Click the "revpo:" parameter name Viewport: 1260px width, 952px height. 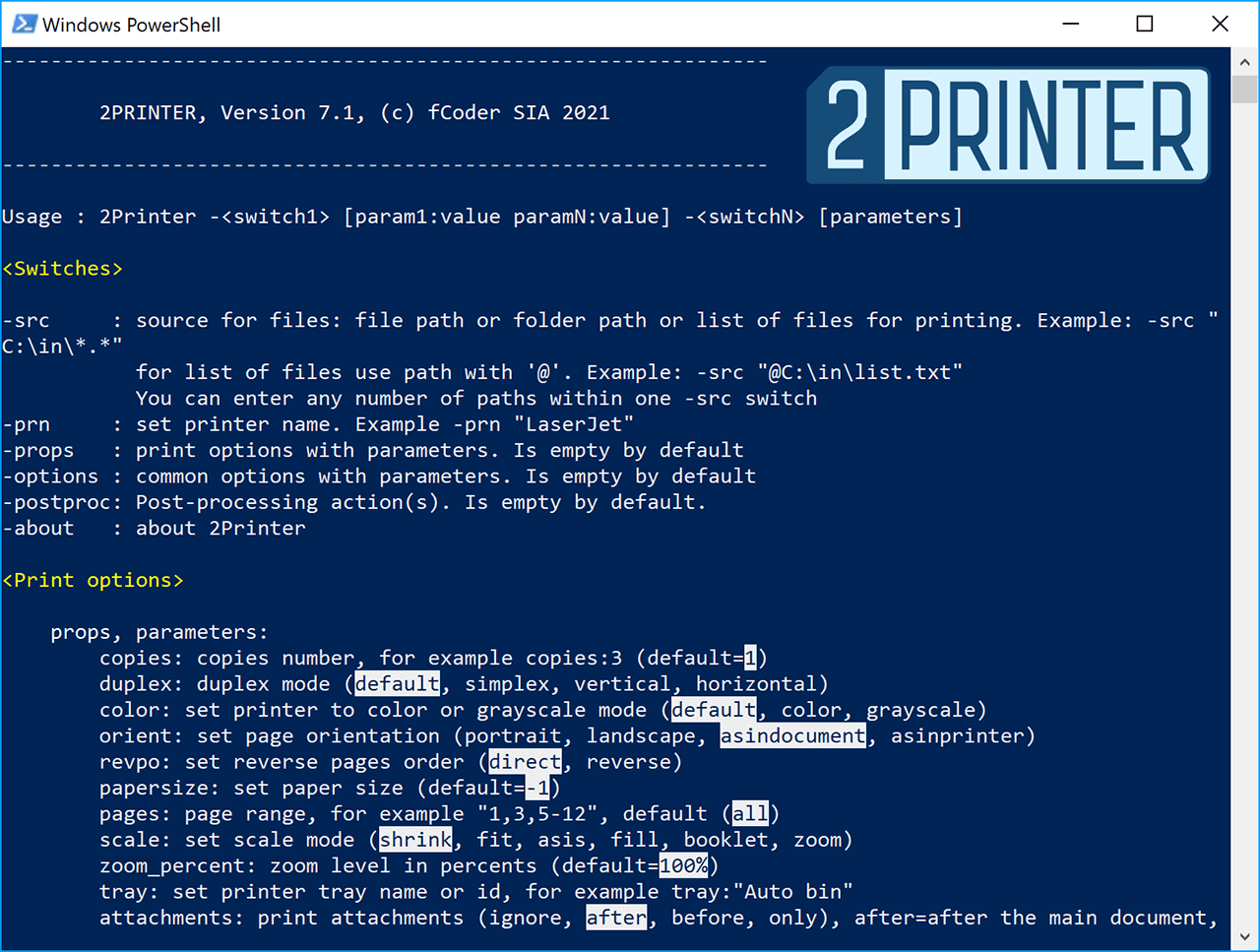tap(136, 762)
